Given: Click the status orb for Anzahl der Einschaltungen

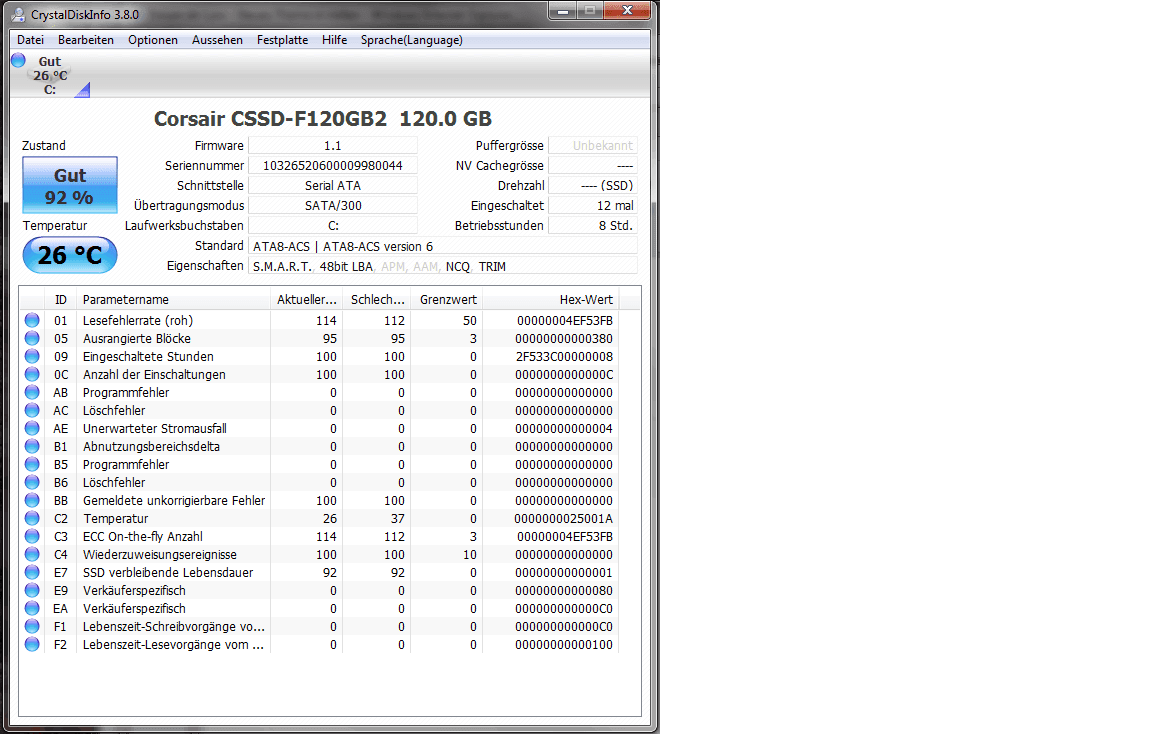Looking at the screenshot, I should click(32, 374).
